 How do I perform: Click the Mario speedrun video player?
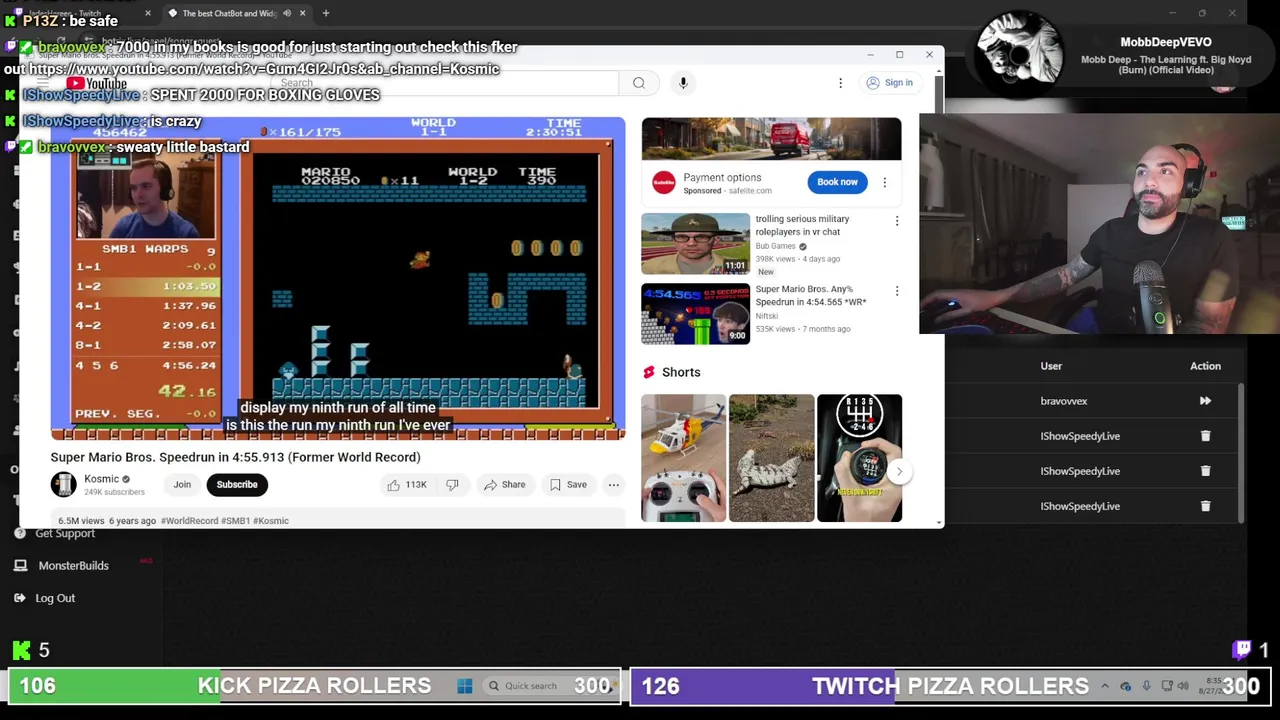tap(338, 279)
